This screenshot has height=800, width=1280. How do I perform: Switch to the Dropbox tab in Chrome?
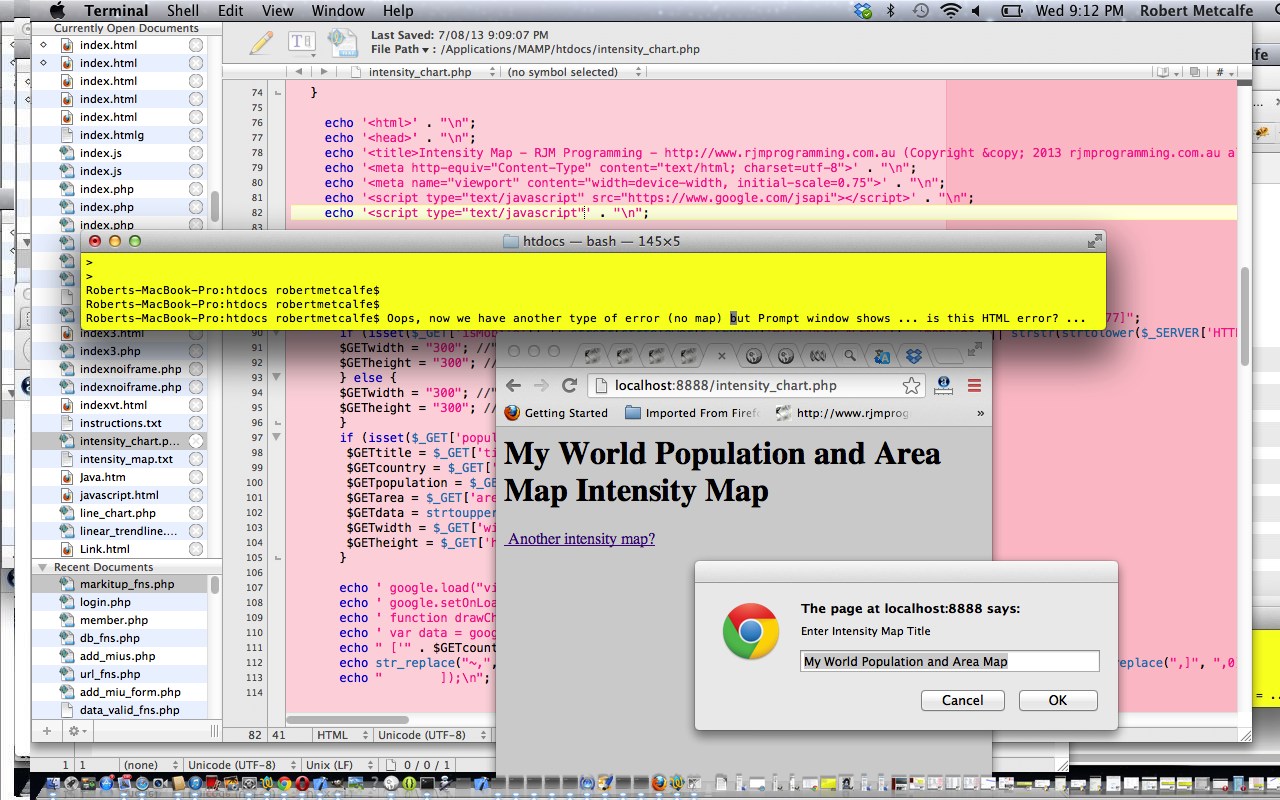[913, 355]
